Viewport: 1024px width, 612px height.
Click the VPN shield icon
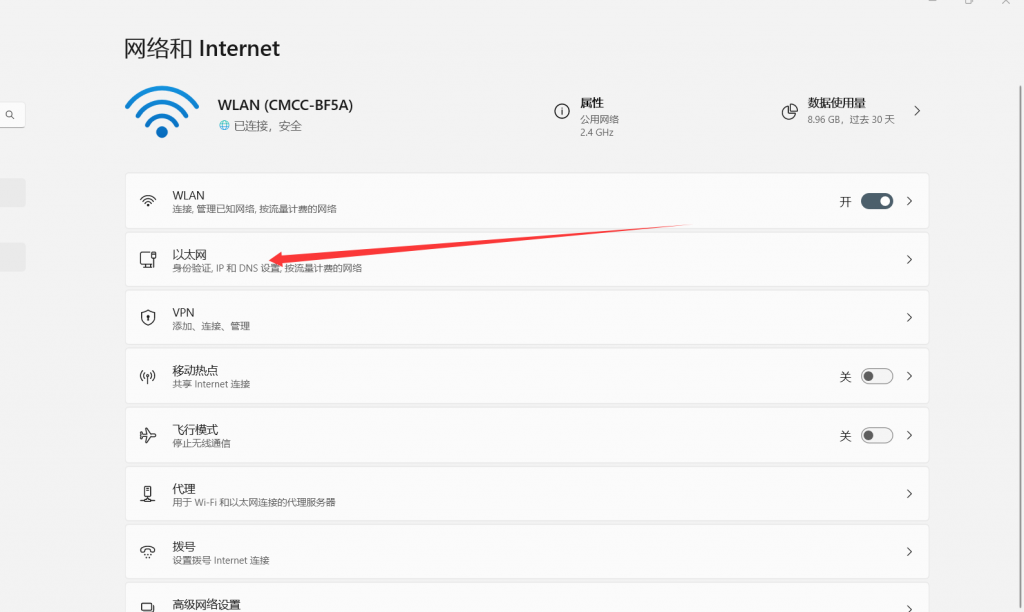pos(148,318)
